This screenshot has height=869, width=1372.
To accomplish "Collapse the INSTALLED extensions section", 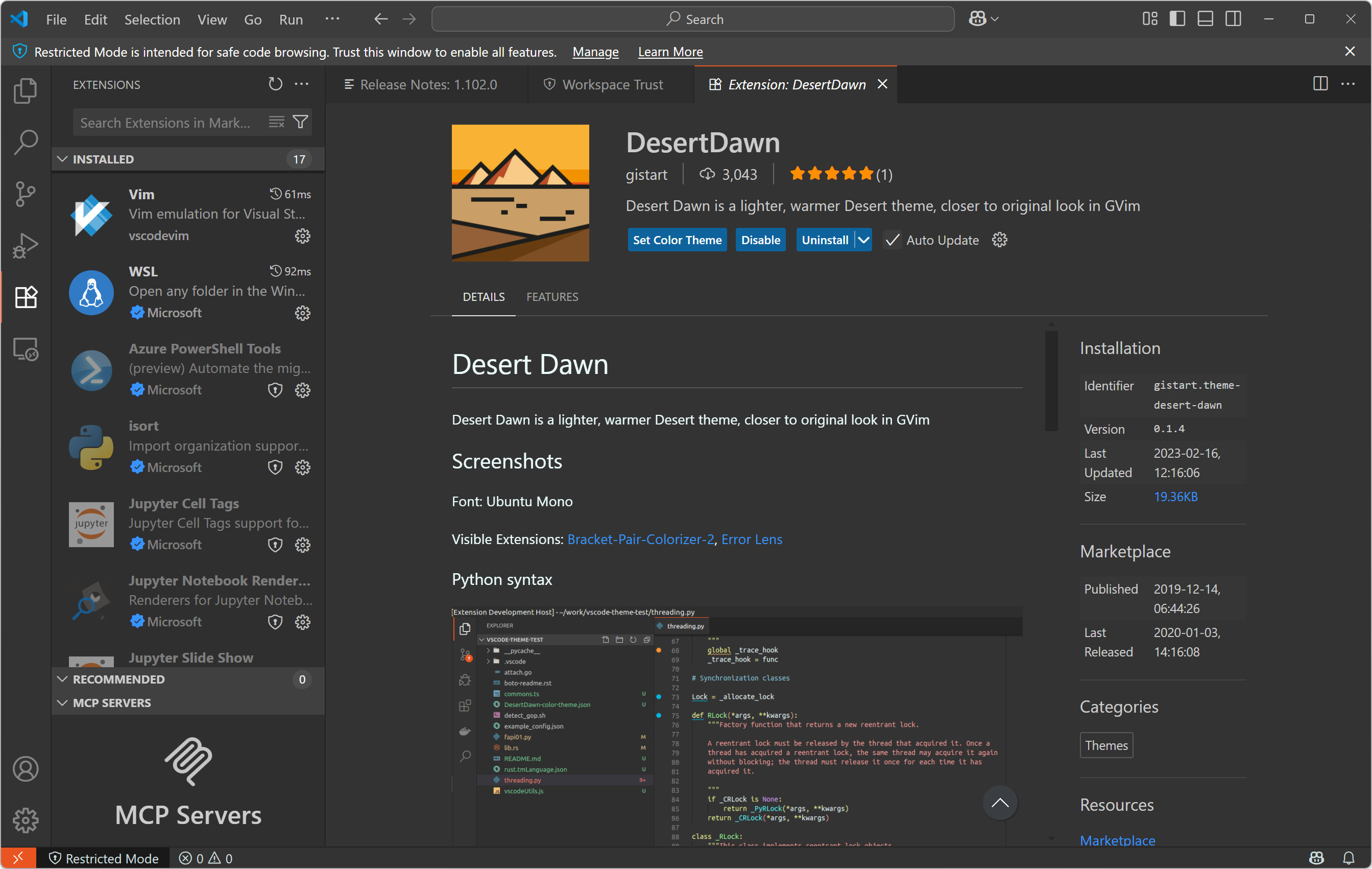I will coord(63,159).
